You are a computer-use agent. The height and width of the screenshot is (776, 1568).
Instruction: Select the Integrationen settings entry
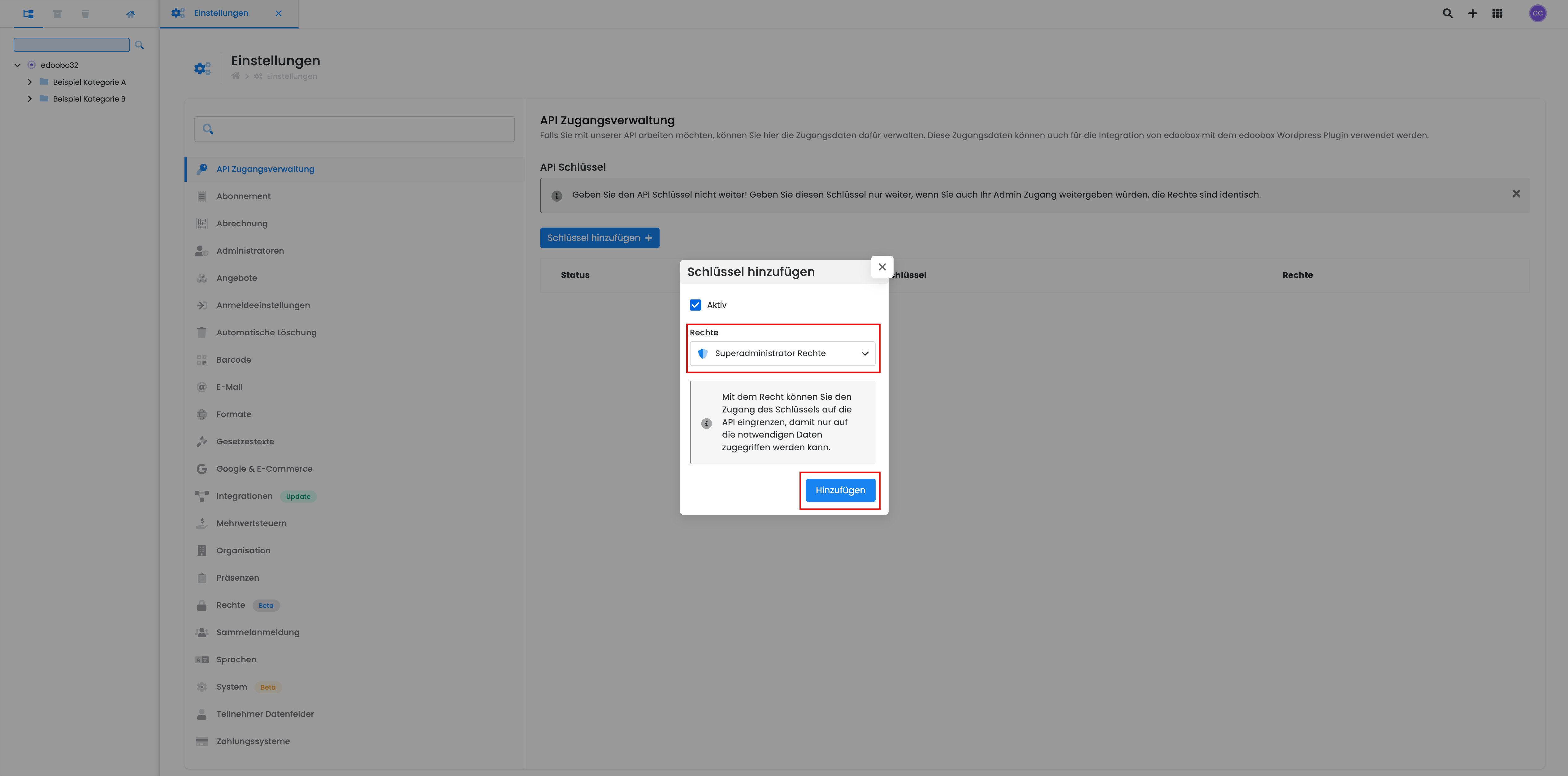tap(244, 496)
